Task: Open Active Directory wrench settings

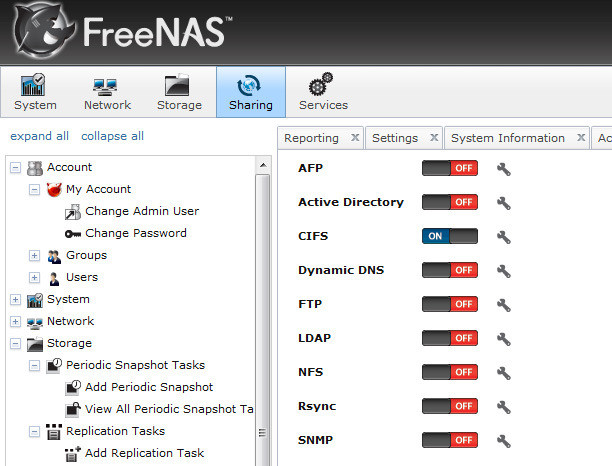Action: [504, 203]
